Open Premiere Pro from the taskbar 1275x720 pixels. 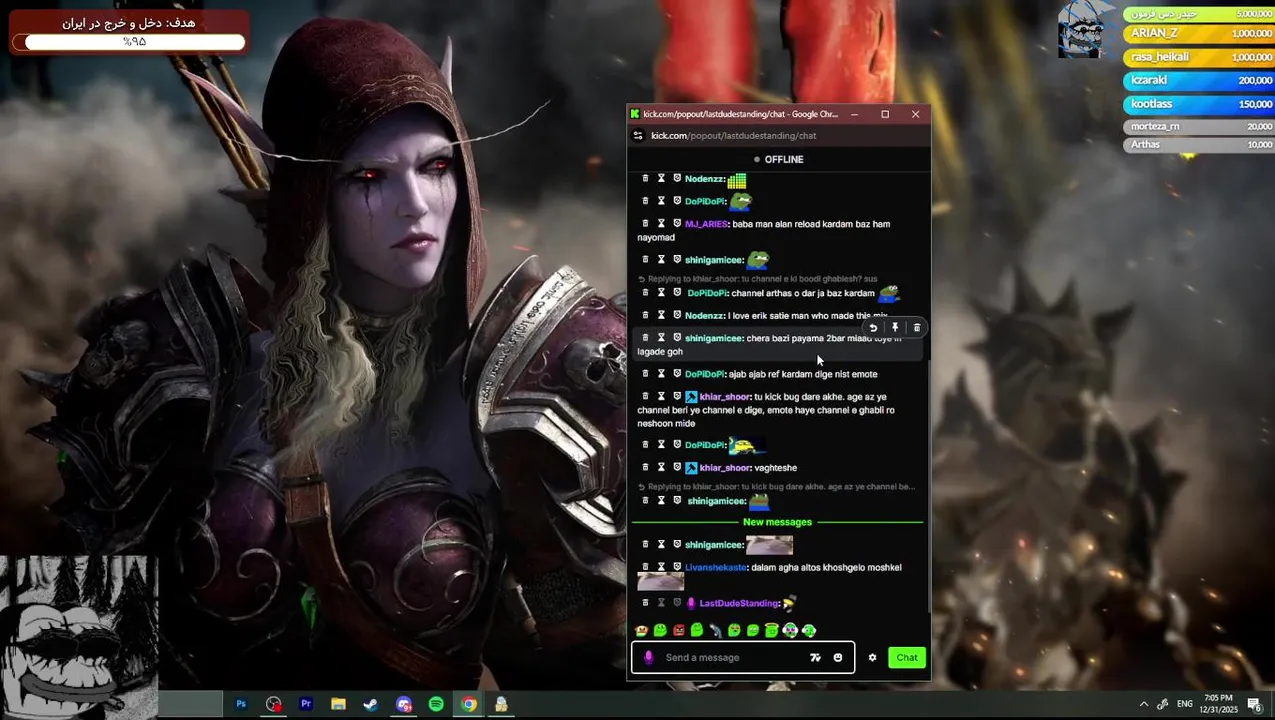[306, 704]
